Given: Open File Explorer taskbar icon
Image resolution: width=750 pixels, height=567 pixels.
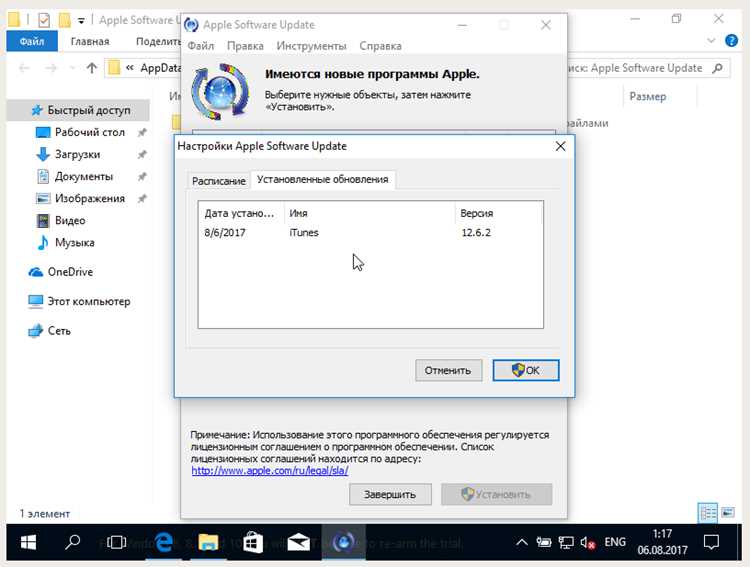Looking at the screenshot, I should tap(209, 543).
